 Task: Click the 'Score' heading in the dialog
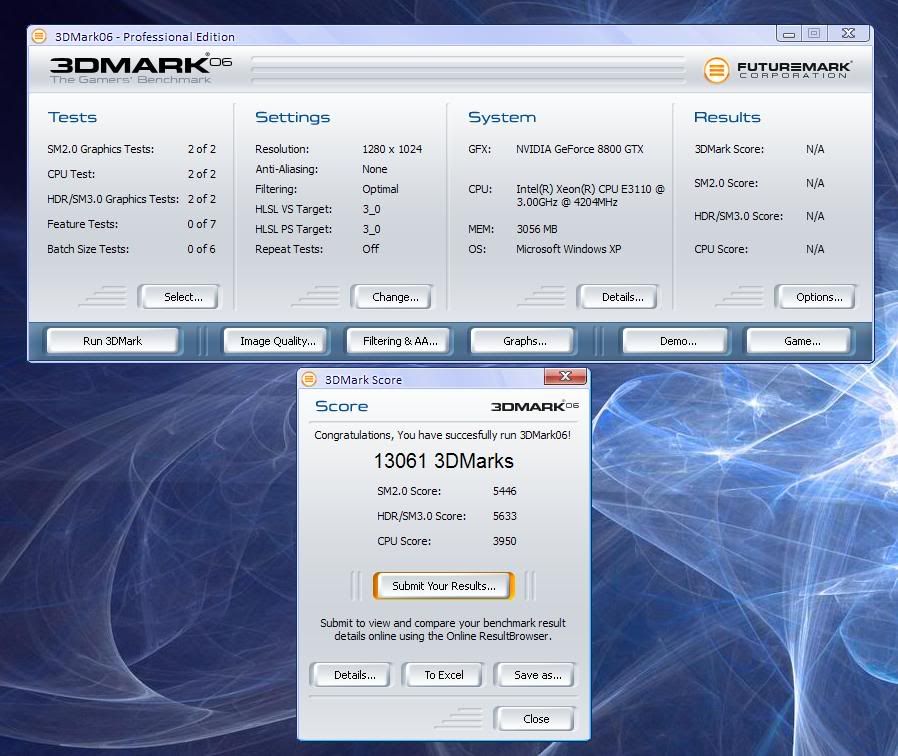pyautogui.click(x=342, y=406)
